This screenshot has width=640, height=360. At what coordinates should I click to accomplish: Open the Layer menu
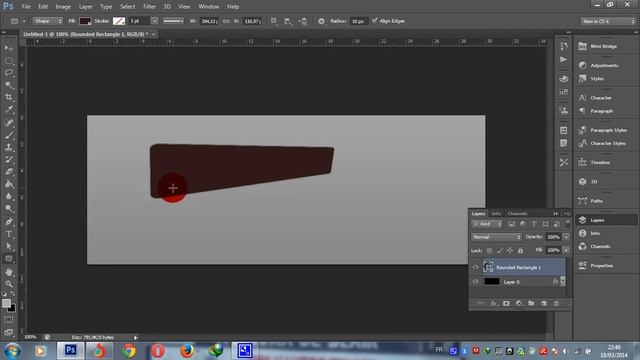[85, 7]
